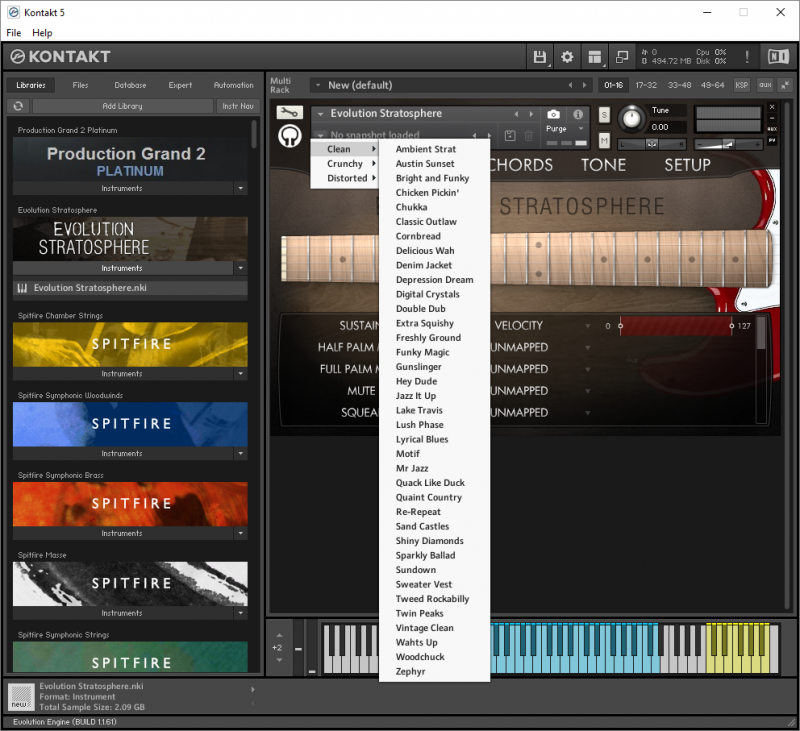
Task: Click the Production Grand 2 Platinum banner
Action: pos(130,160)
